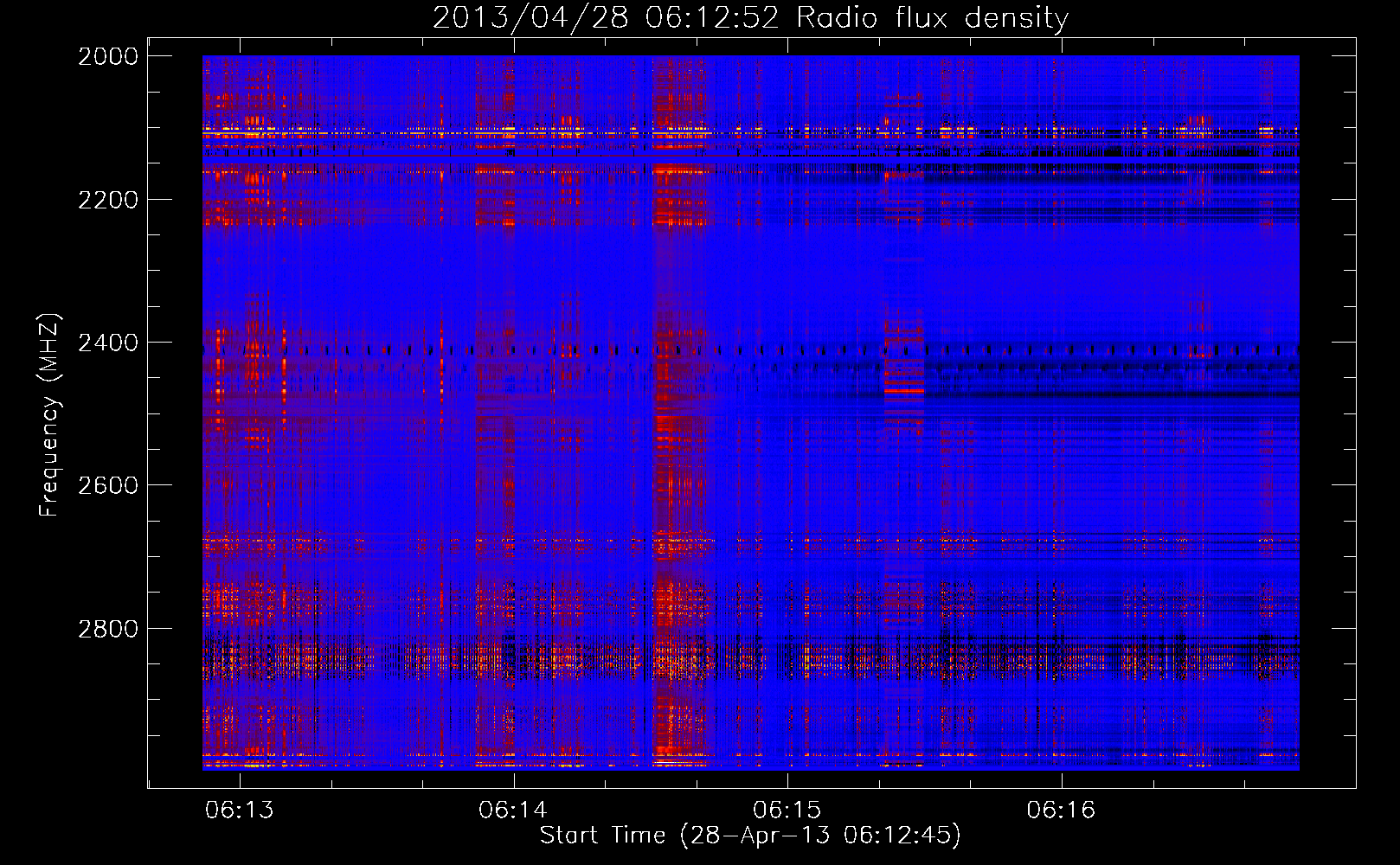Click the 06:13 time axis label

point(240,811)
